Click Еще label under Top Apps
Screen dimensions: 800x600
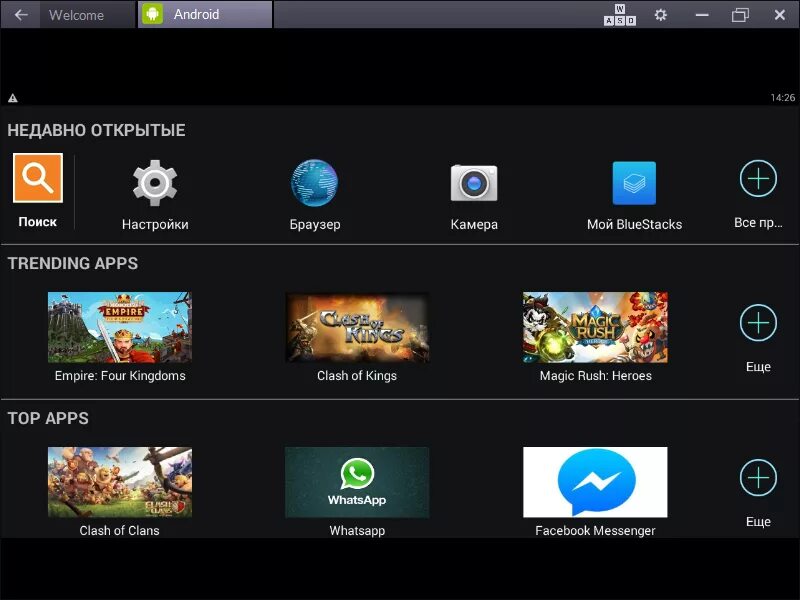coord(758,521)
